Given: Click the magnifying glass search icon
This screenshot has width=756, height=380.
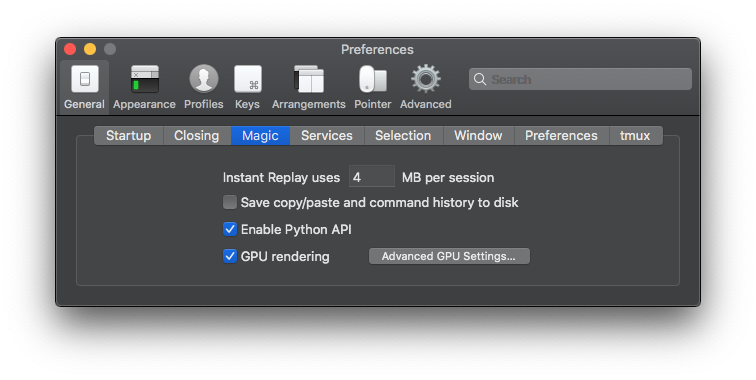Looking at the screenshot, I should (480, 79).
